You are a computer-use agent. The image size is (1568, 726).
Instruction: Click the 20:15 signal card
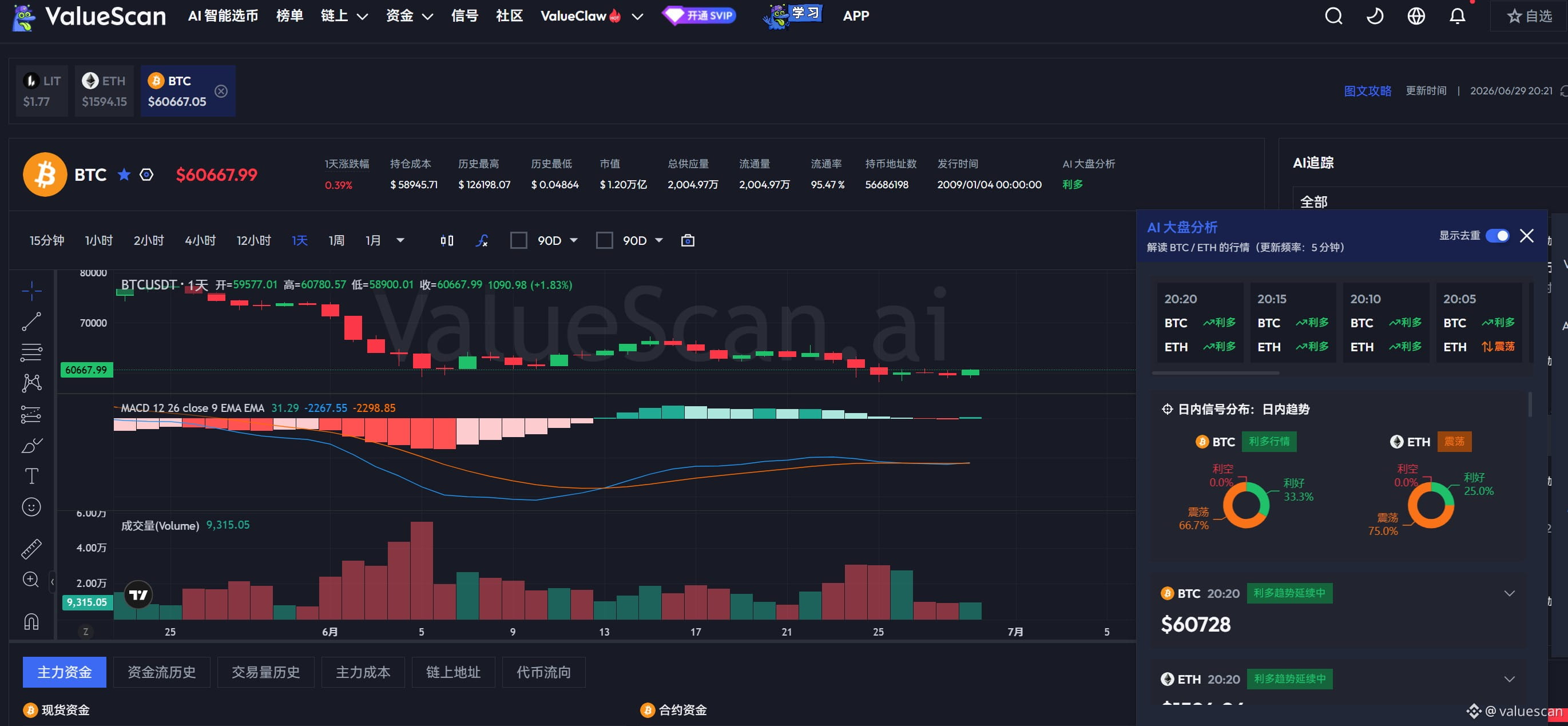[x=1293, y=323]
